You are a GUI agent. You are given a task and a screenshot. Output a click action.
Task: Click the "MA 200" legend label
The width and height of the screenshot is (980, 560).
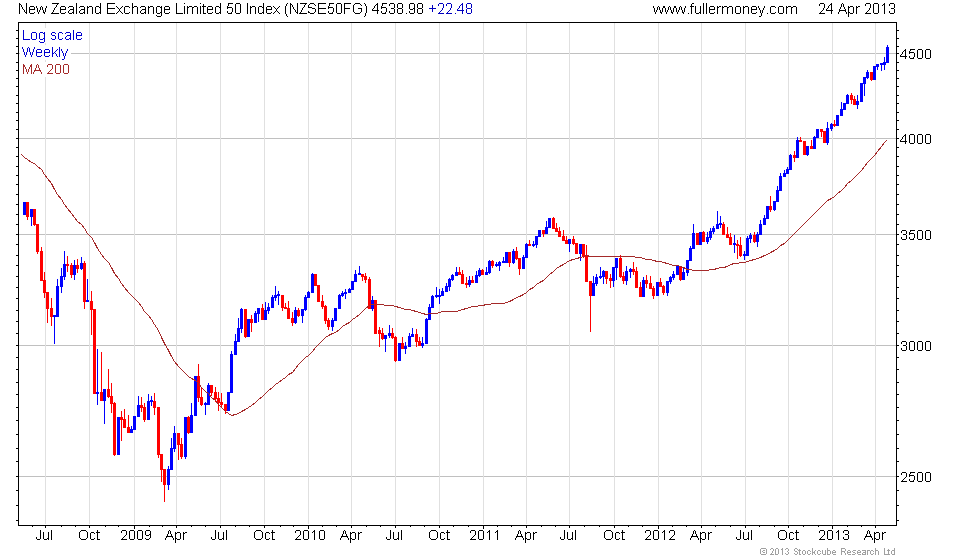pyautogui.click(x=46, y=69)
